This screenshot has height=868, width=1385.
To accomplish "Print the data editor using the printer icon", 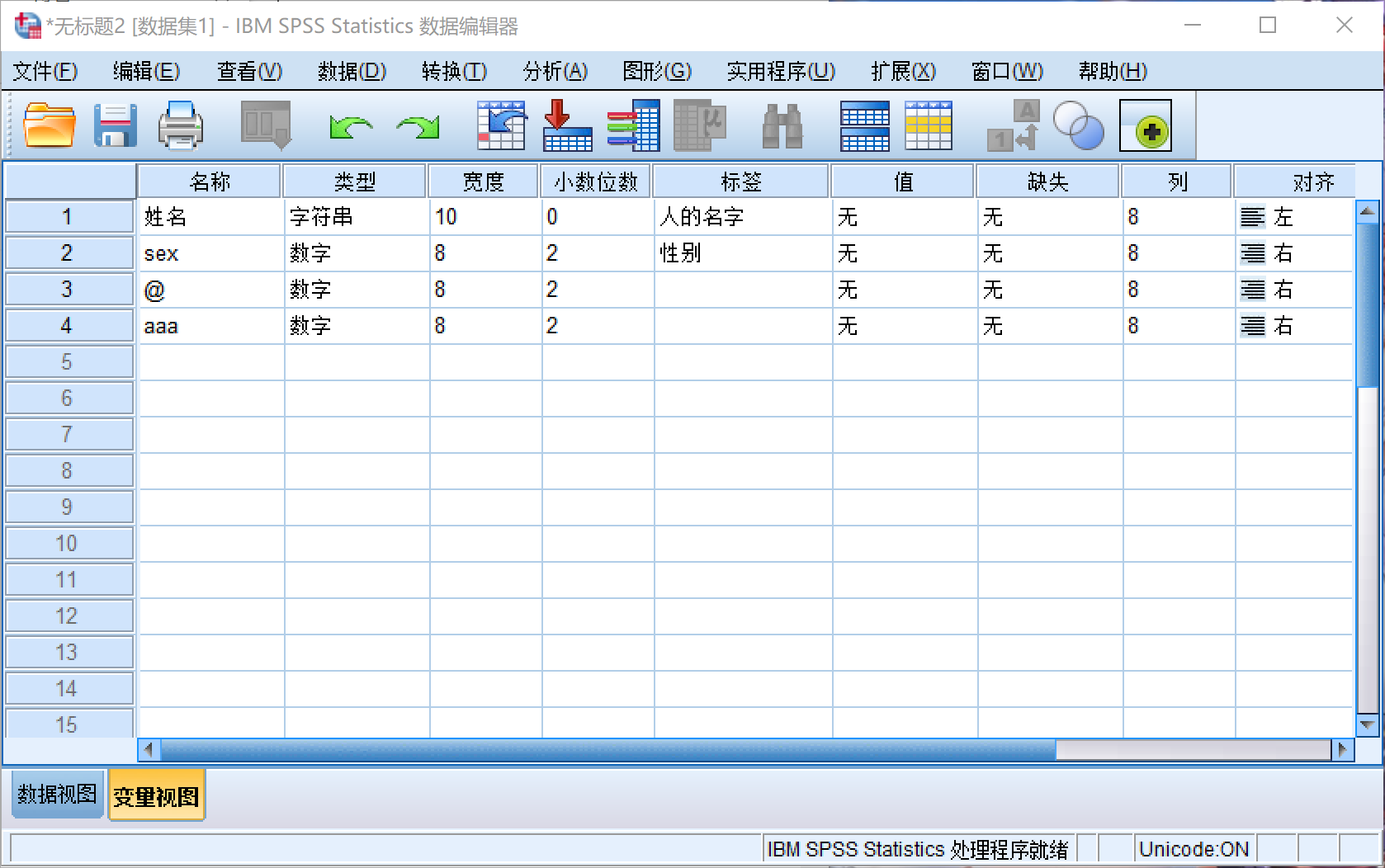I will pos(181,125).
